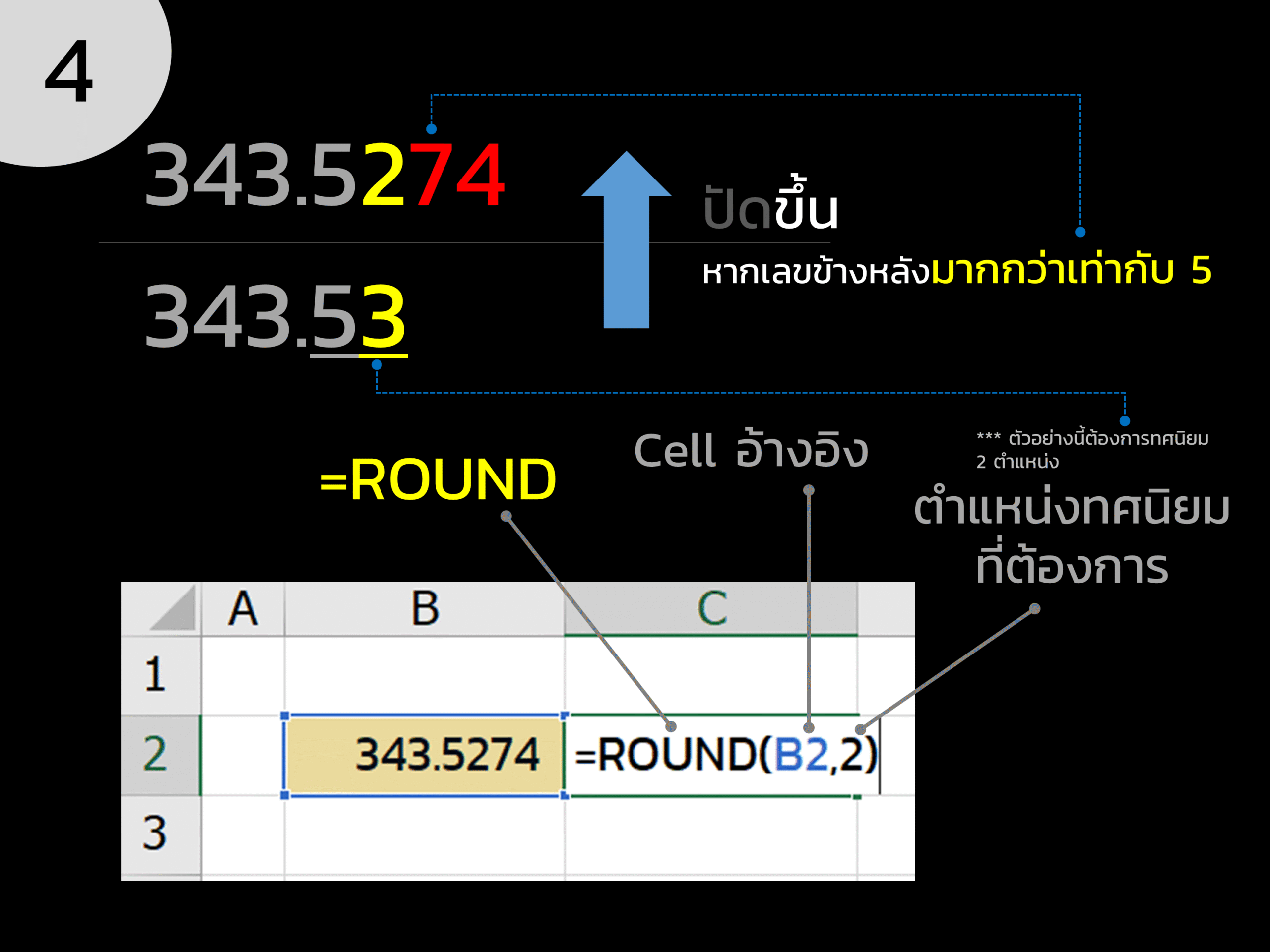Click the number 4 slide circle
The height and width of the screenshot is (952, 1270).
pos(69,69)
